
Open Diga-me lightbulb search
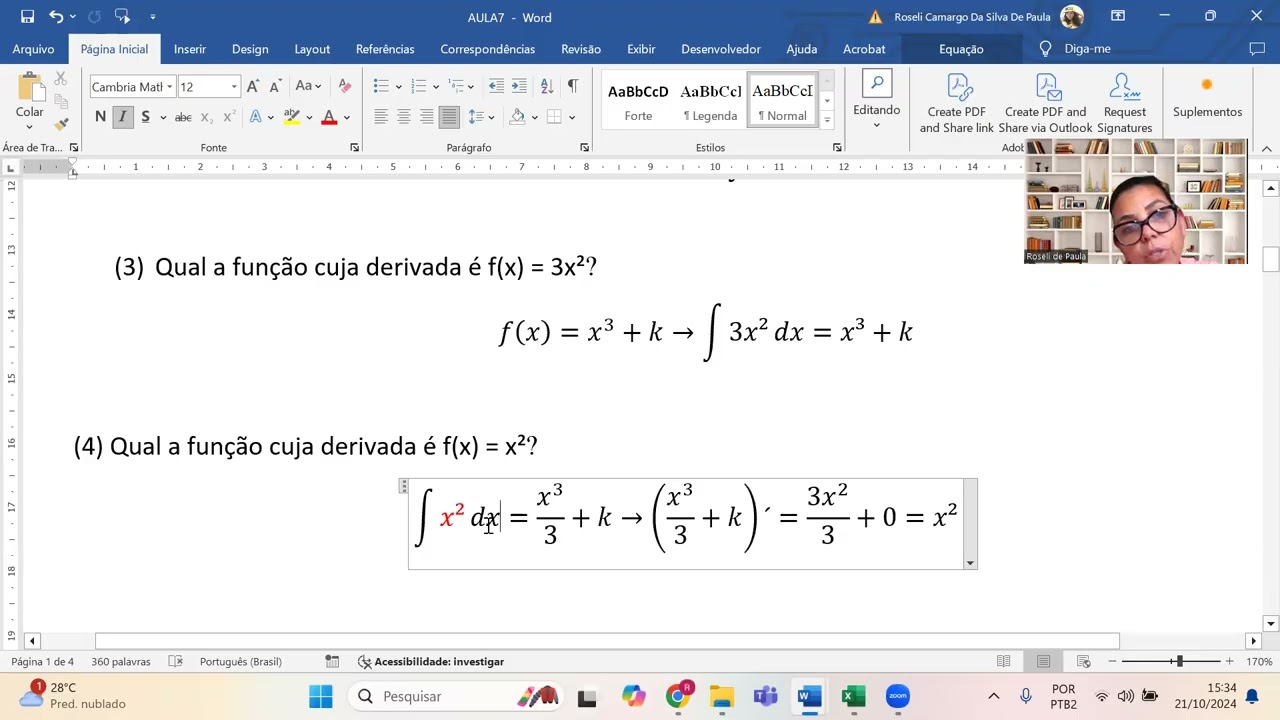pyautogui.click(x=1075, y=48)
